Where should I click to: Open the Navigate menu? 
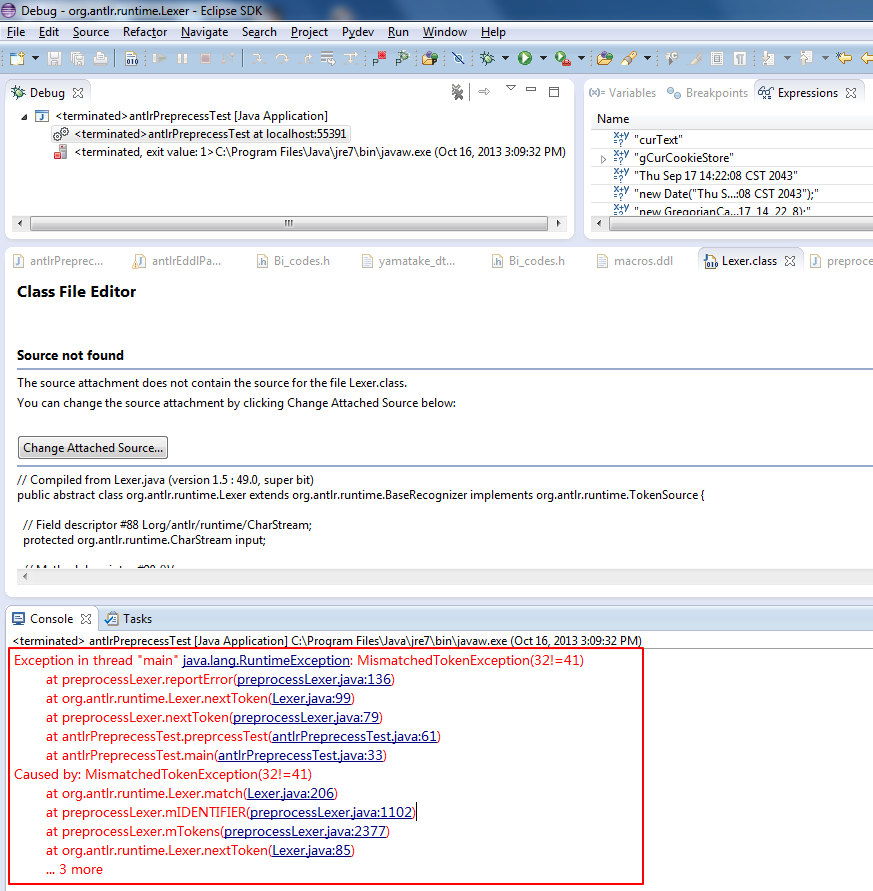click(205, 32)
